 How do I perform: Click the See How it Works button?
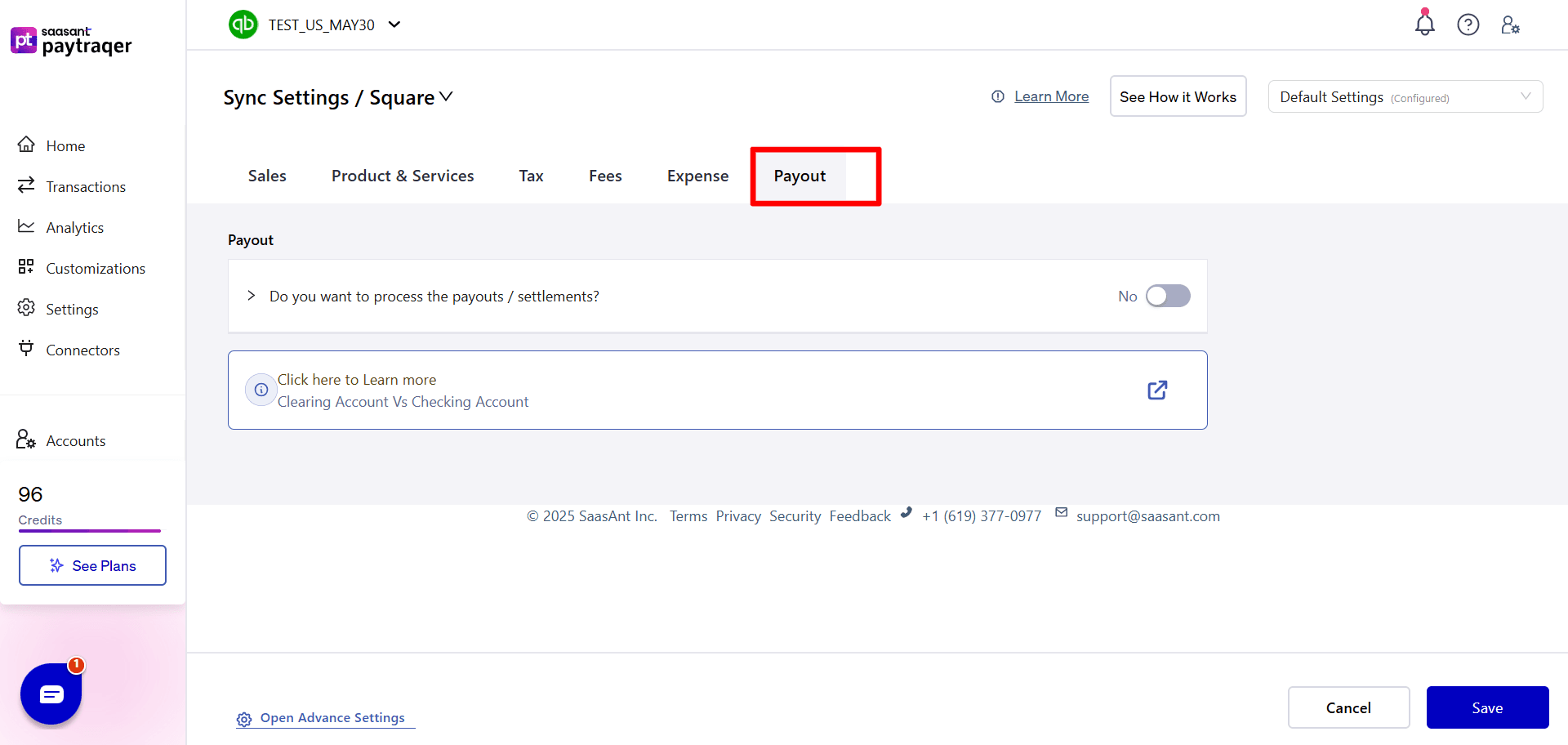pyautogui.click(x=1178, y=96)
